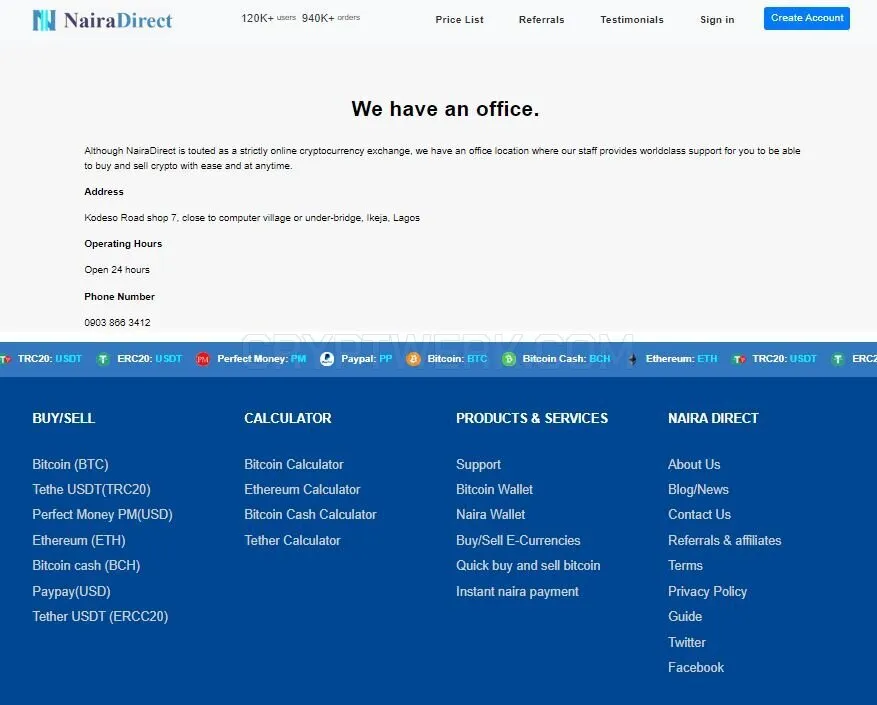Click the Perfect Money: PM ticker label
Screen dimensions: 877x705
tap(261, 359)
